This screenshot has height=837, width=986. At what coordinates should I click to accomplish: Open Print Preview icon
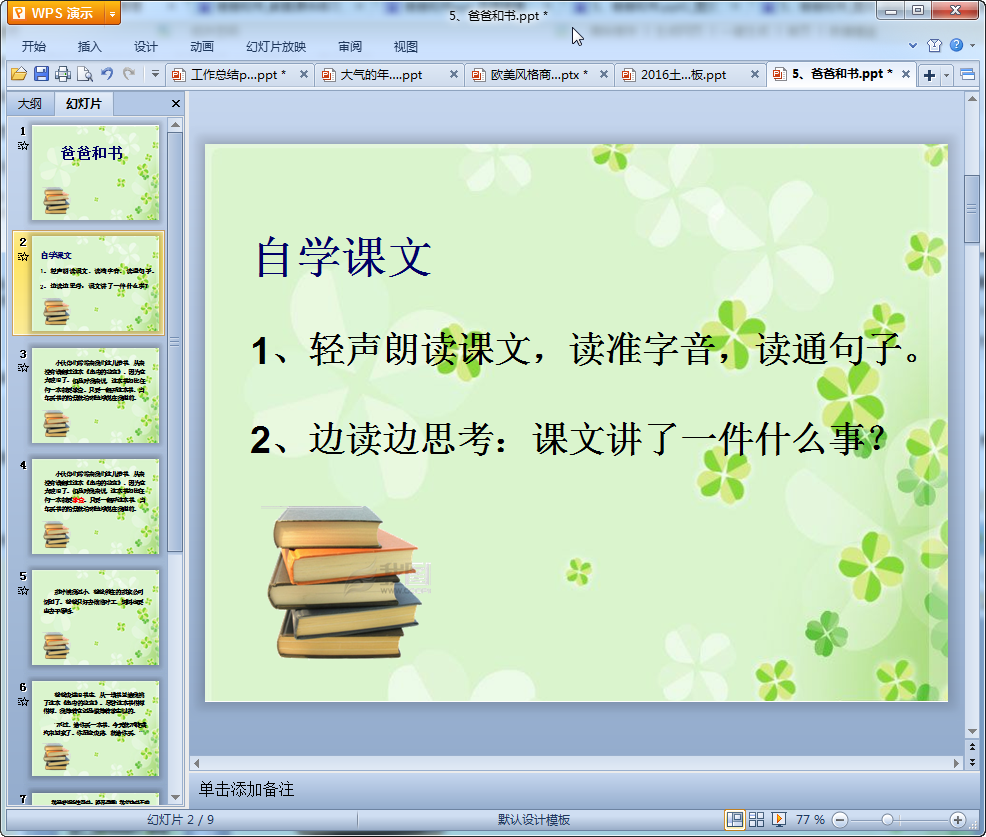(x=85, y=74)
